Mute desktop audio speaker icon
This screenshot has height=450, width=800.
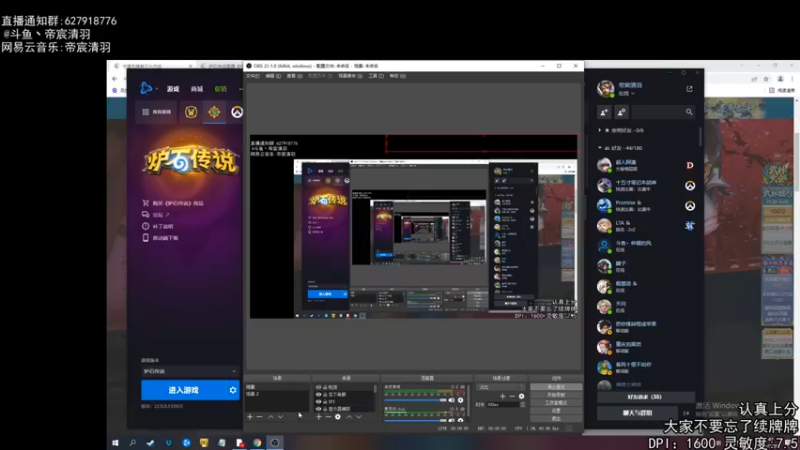[x=452, y=400]
